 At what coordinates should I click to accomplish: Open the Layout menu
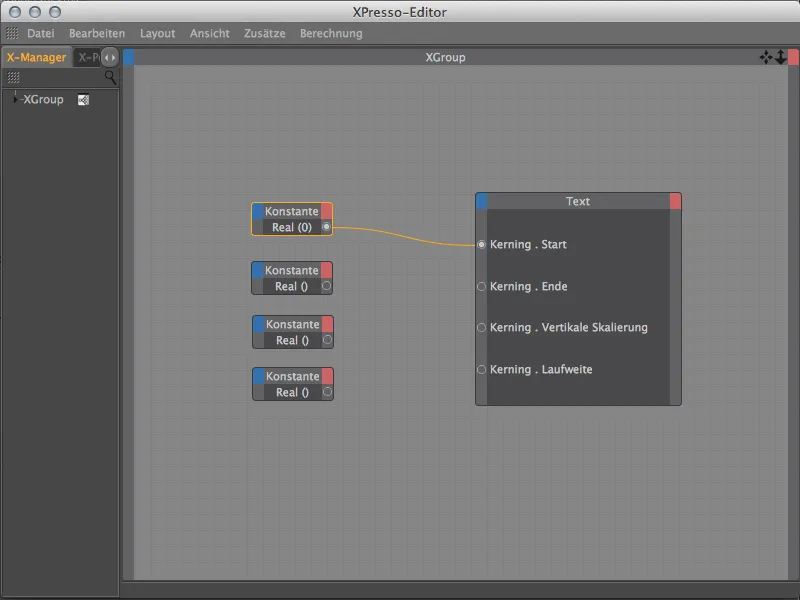point(157,34)
